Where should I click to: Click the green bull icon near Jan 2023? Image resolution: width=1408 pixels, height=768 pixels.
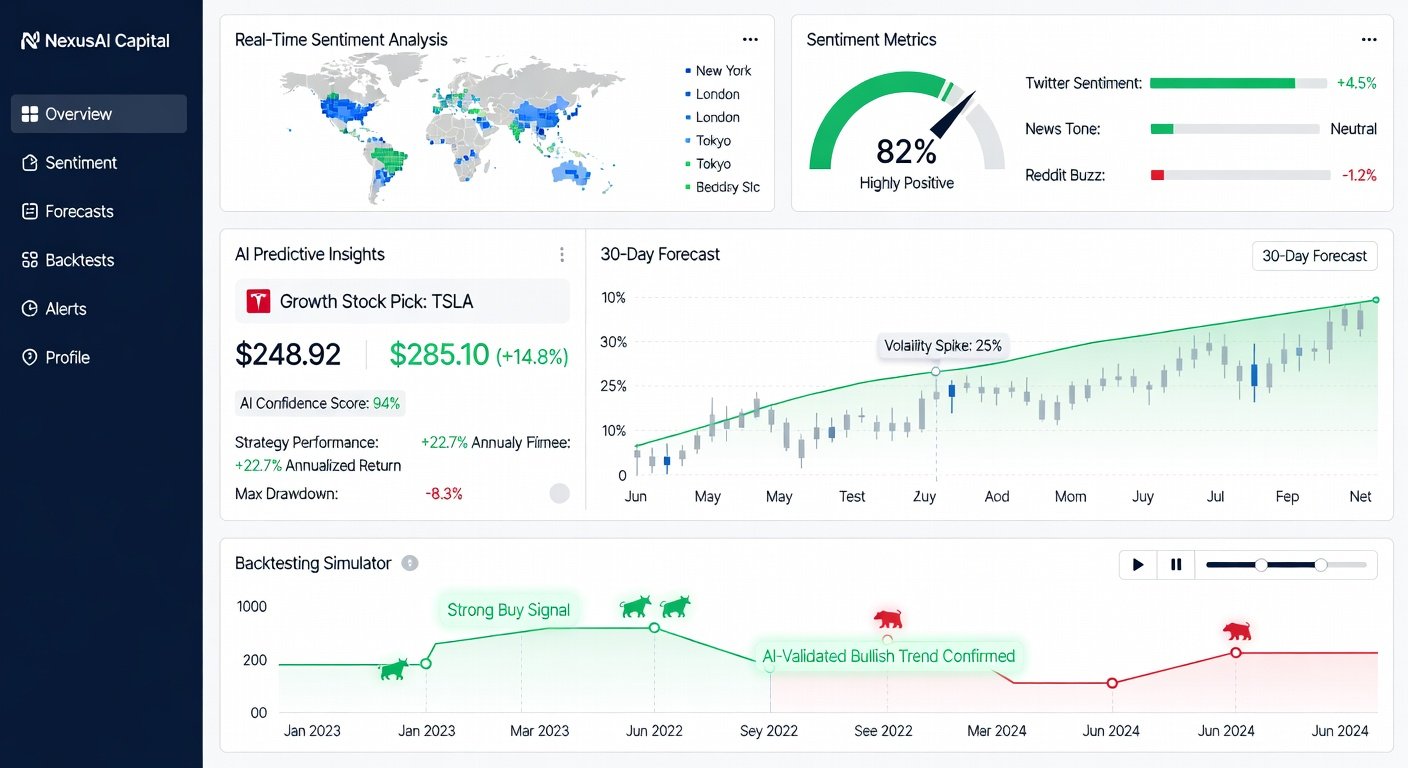(x=393, y=669)
